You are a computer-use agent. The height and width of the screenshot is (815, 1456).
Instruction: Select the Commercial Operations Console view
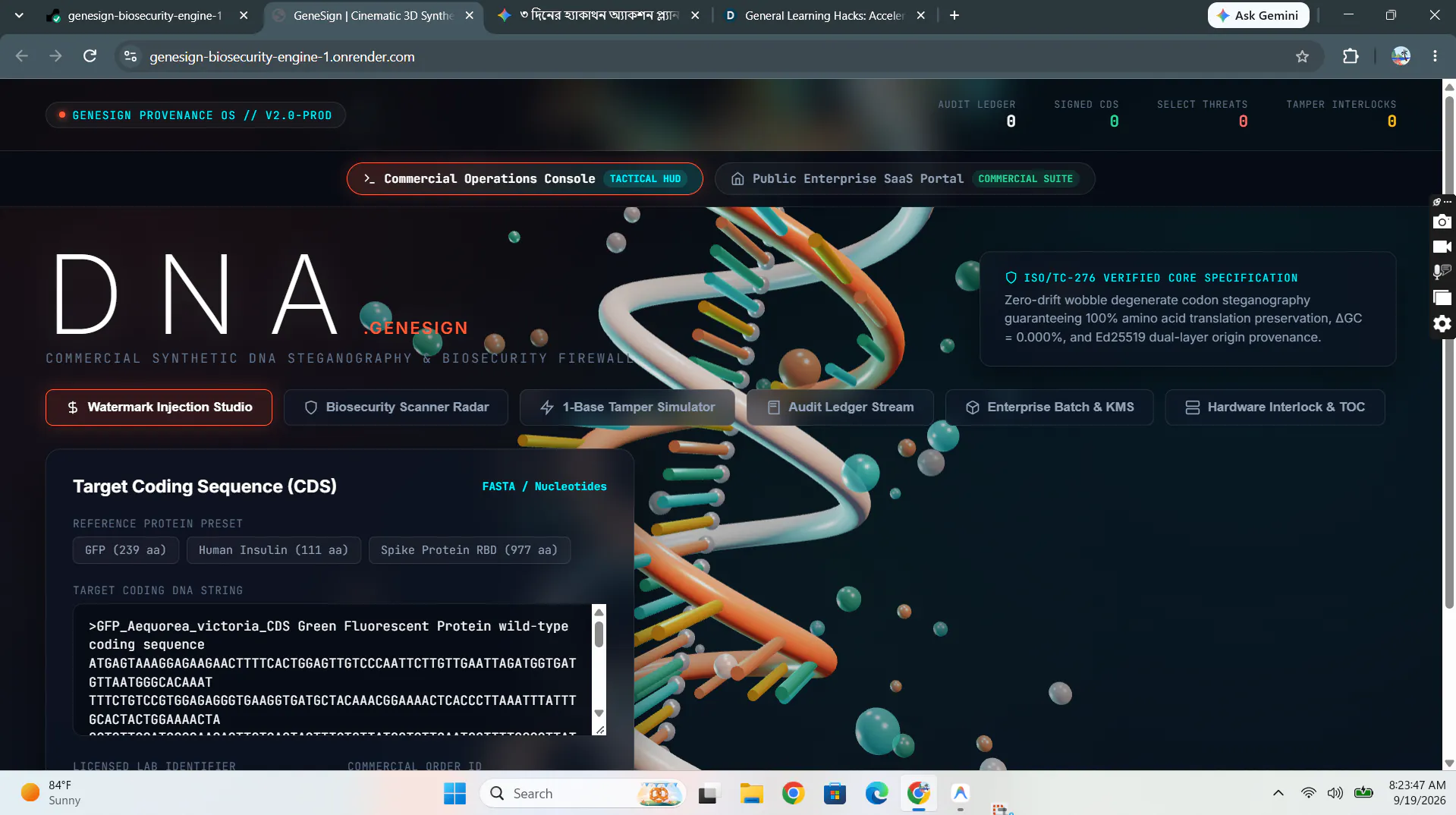click(524, 179)
